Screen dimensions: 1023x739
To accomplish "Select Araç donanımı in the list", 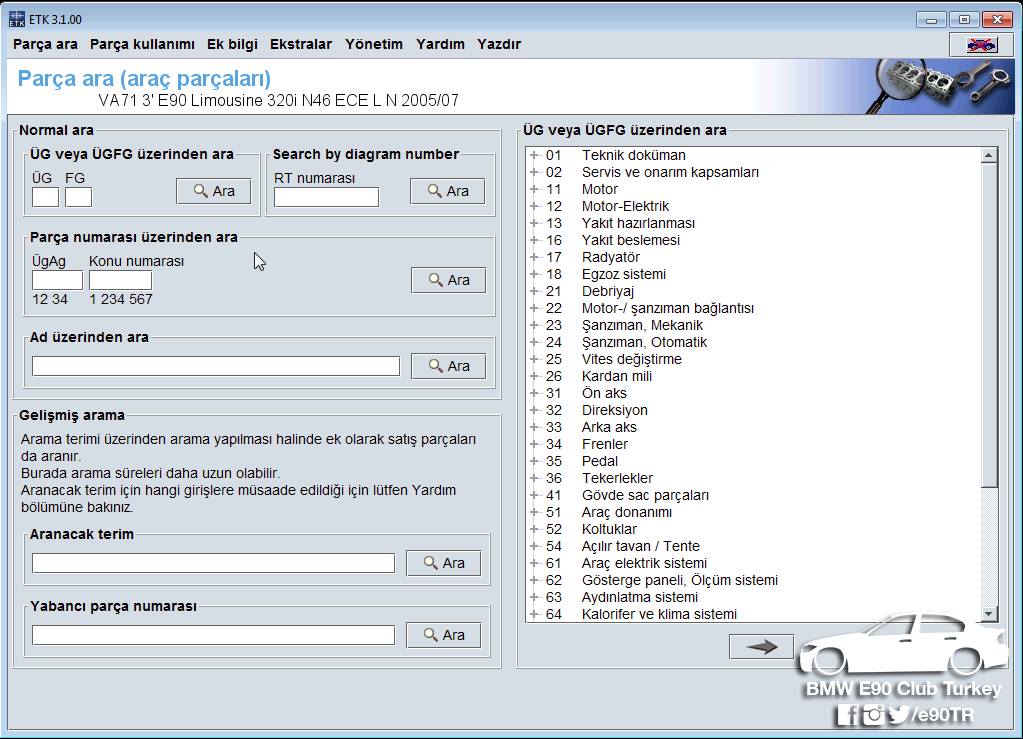I will pyautogui.click(x=626, y=512).
